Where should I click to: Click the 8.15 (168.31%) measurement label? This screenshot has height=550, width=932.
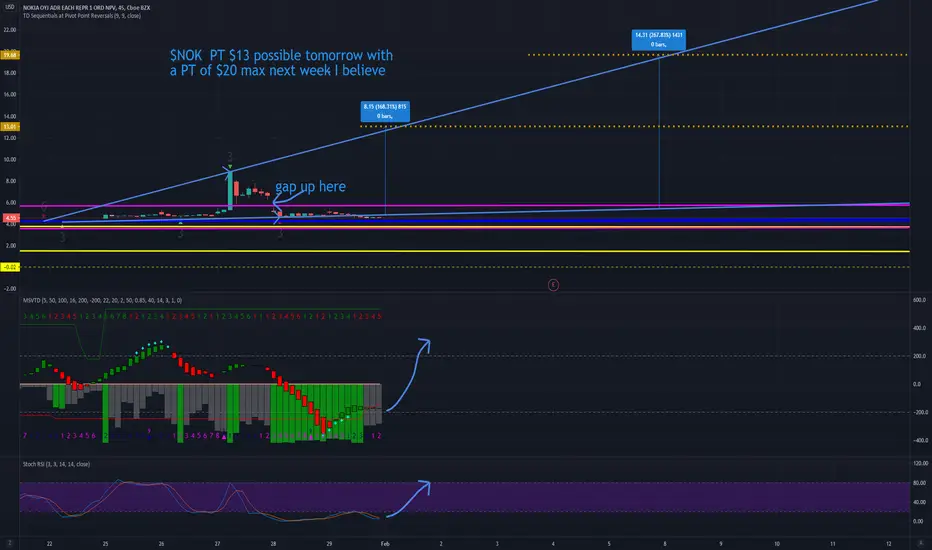(385, 111)
